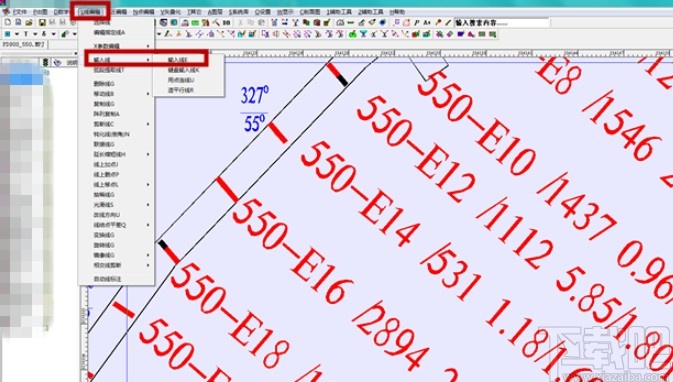Choose 键盘输入线 submenu entry
Viewport: 673px width, 382px height.
pyautogui.click(x=183, y=70)
